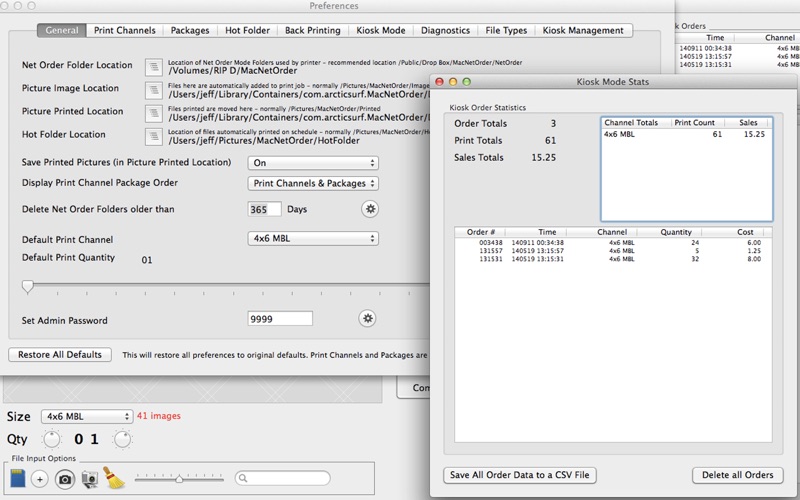Switch to the Print Channels tab

pos(124,30)
